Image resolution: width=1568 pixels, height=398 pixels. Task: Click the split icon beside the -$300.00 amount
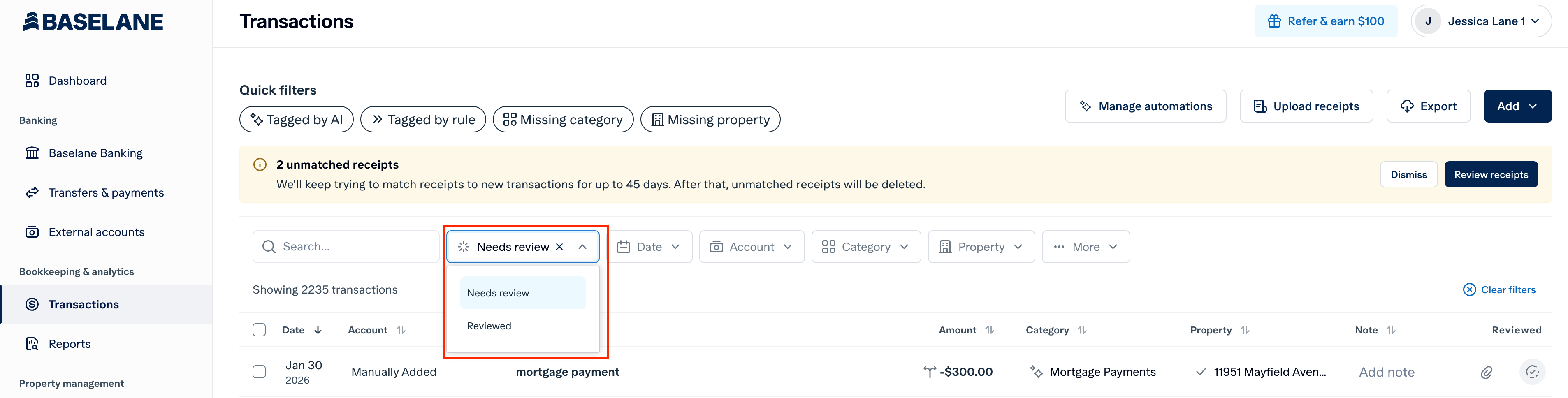tap(929, 372)
